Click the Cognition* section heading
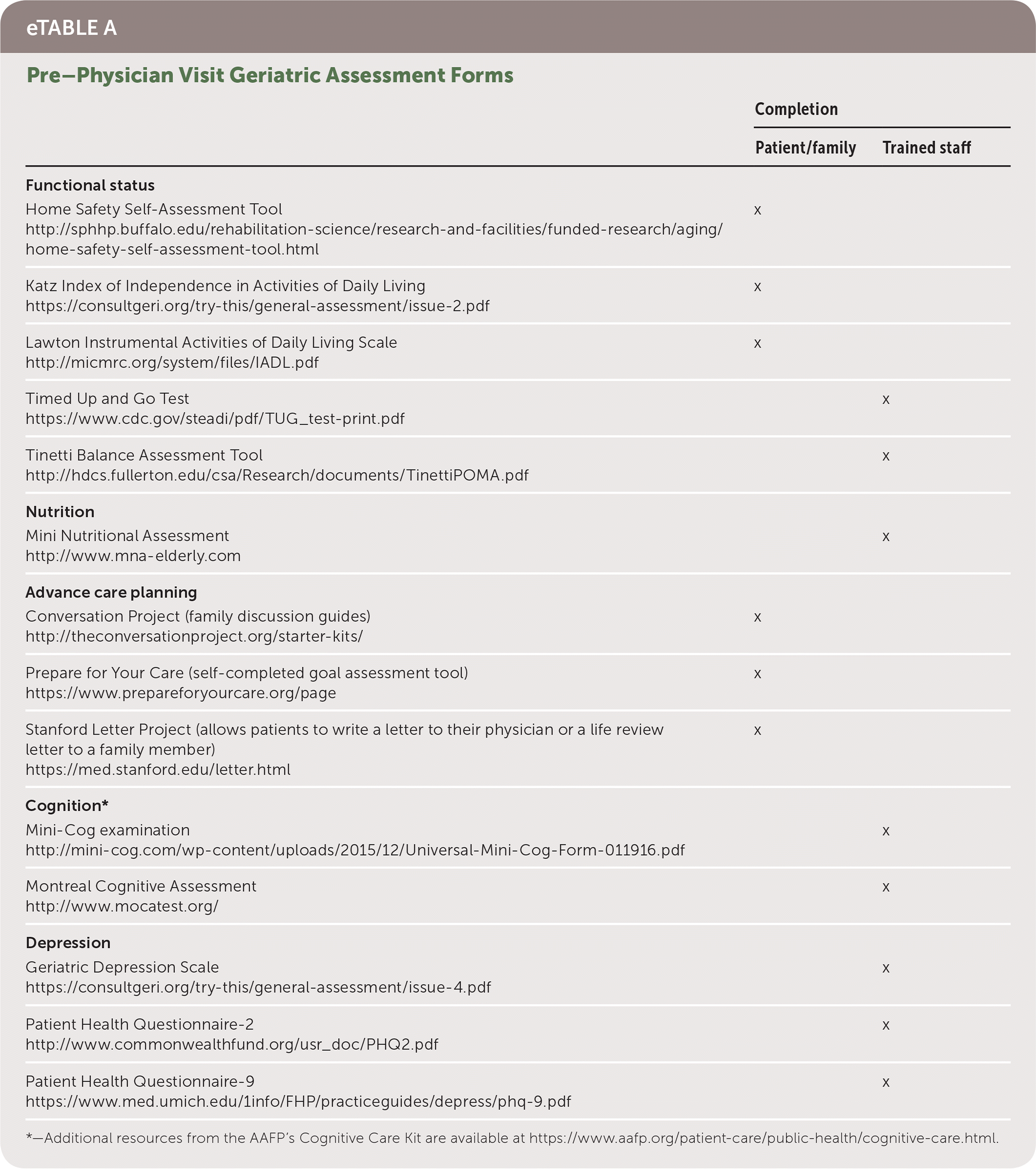 pyautogui.click(x=67, y=806)
